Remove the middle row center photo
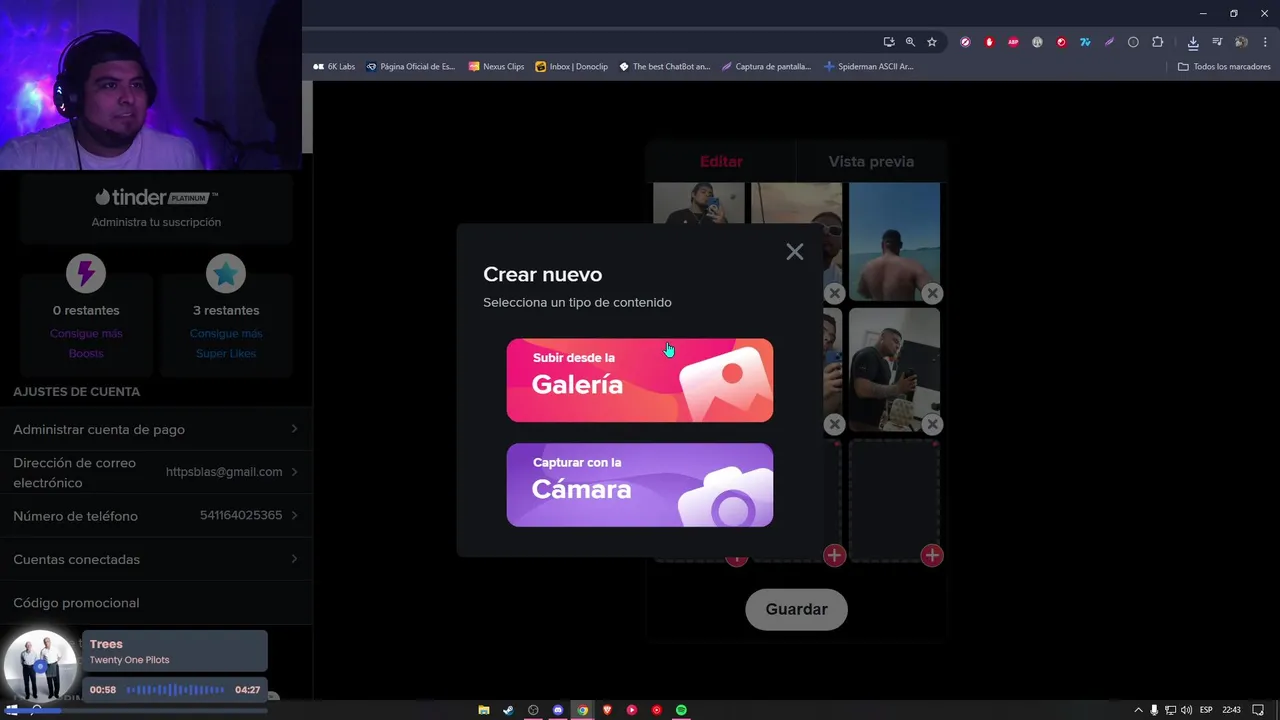This screenshot has width=1280, height=720. (x=834, y=424)
